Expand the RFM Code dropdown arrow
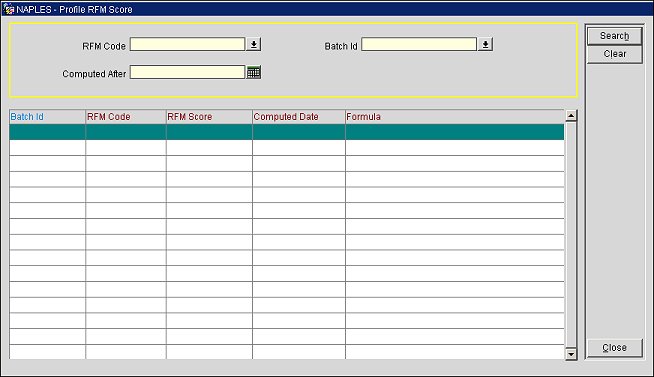 click(254, 44)
